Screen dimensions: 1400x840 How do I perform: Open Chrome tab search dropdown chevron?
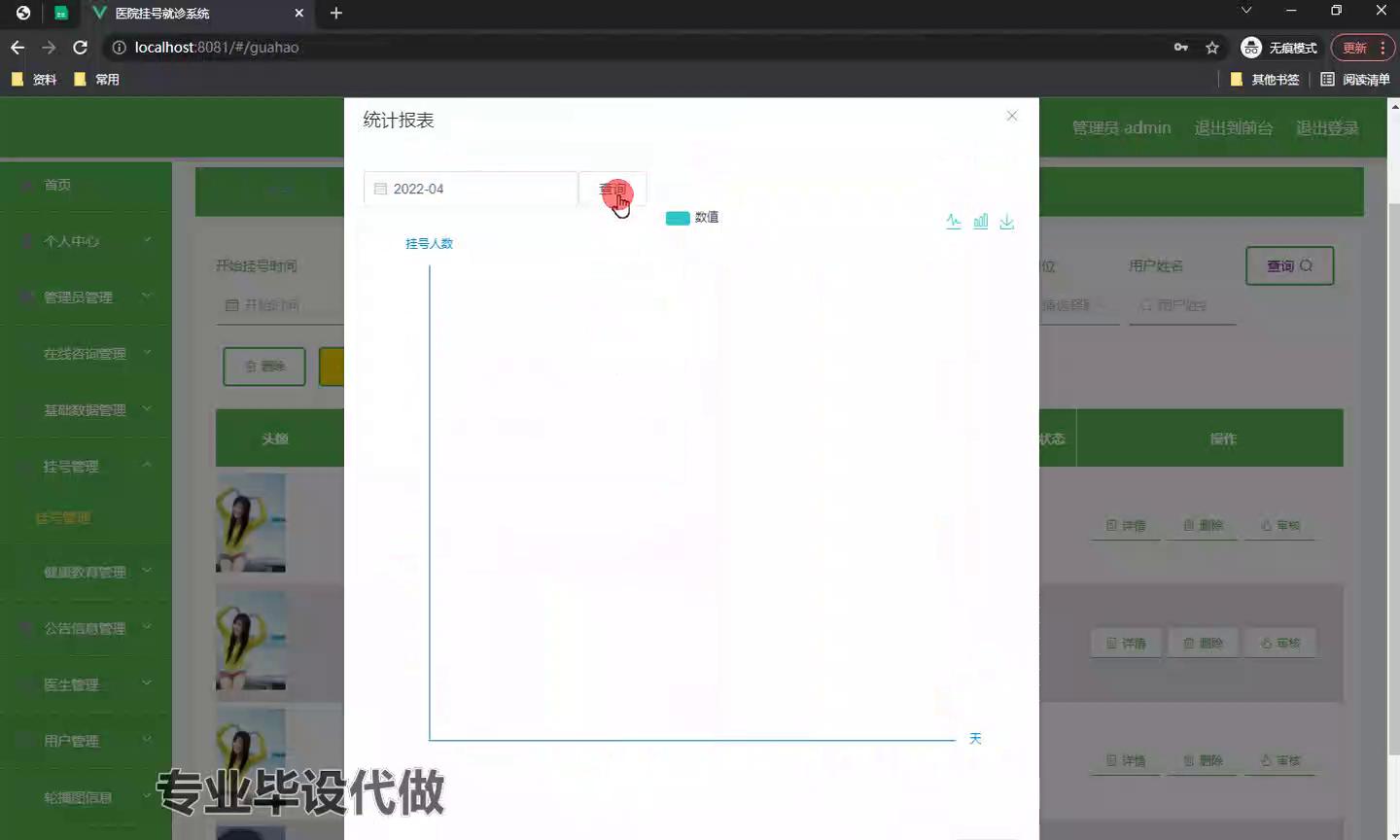pyautogui.click(x=1245, y=11)
